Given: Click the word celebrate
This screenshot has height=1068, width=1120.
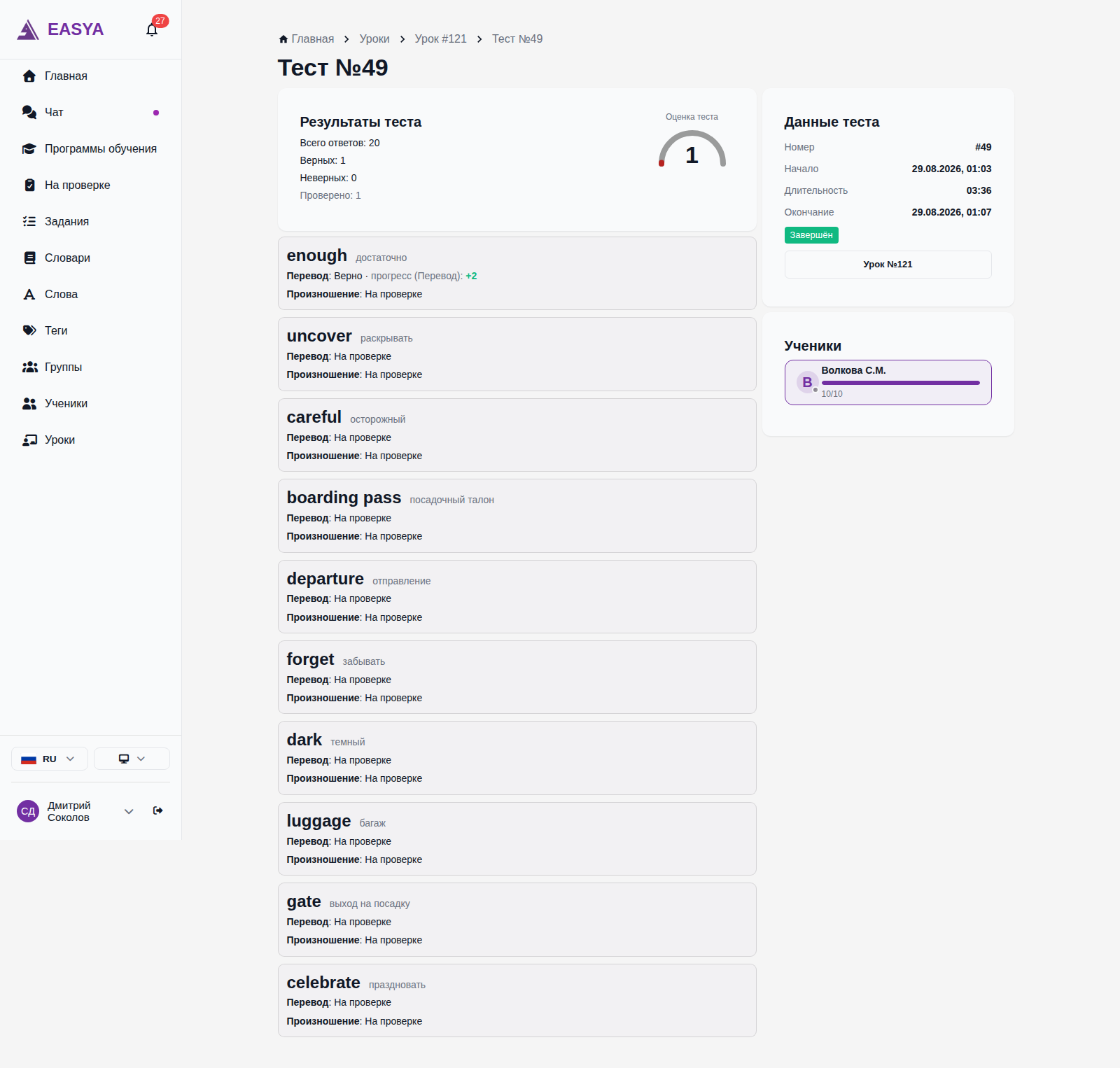Looking at the screenshot, I should click(x=323, y=983).
